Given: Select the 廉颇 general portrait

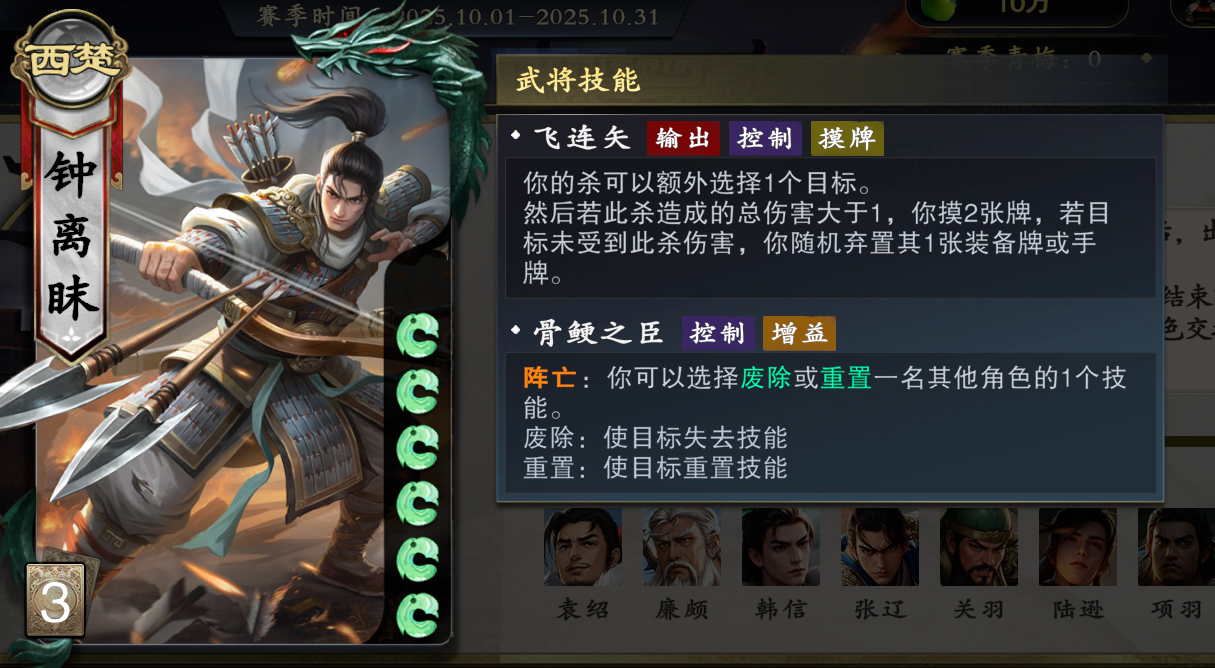Looking at the screenshot, I should click(682, 547).
